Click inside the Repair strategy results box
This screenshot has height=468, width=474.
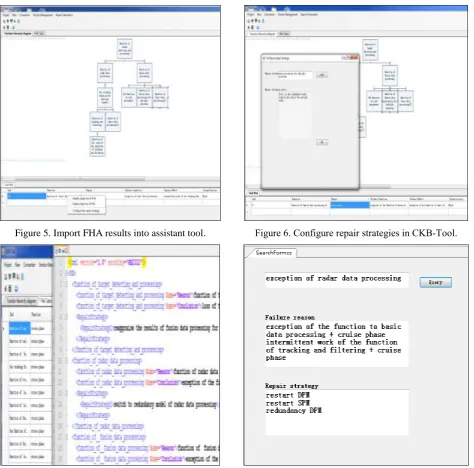click(336, 412)
